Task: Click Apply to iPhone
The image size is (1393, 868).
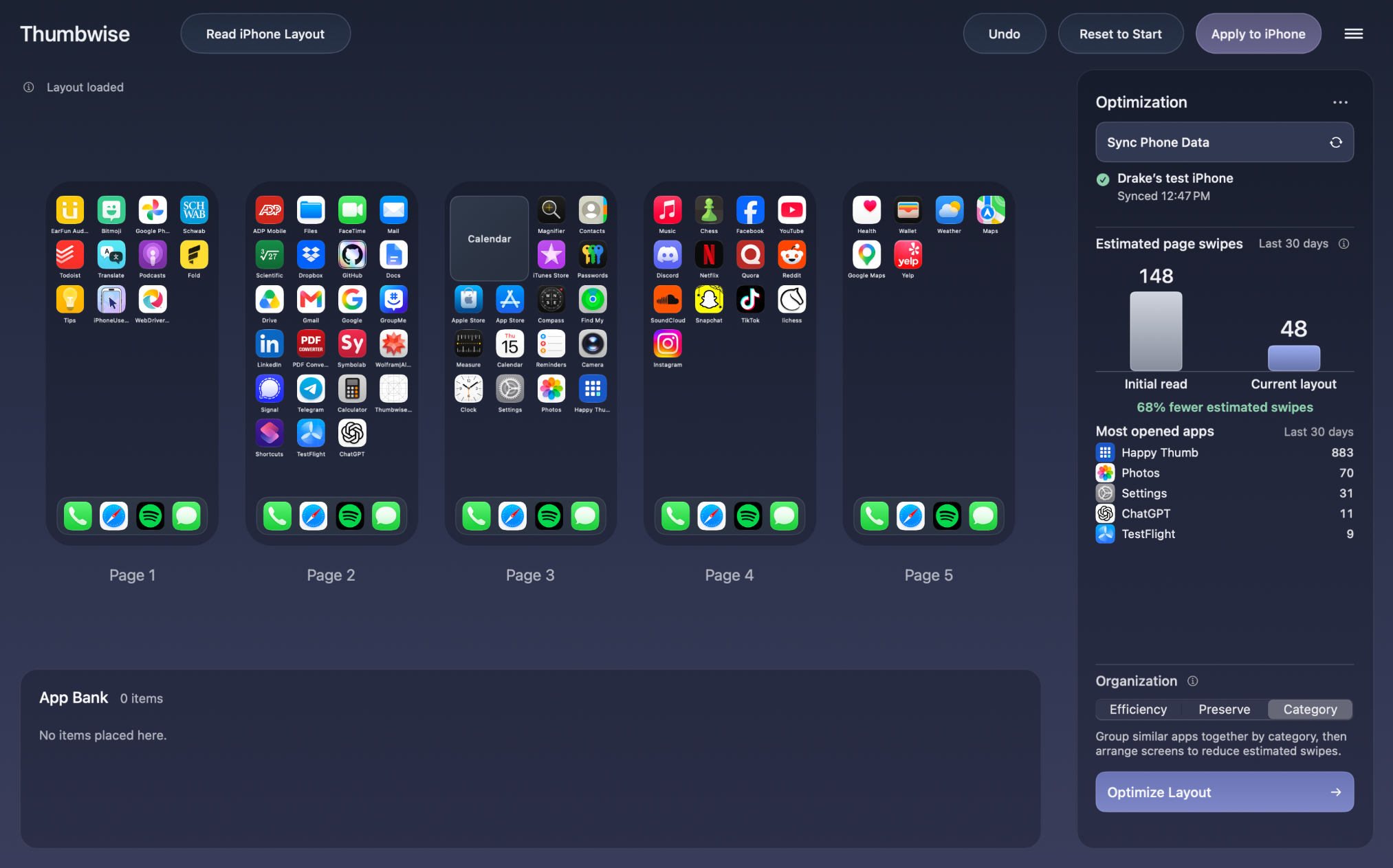Action: (x=1258, y=34)
